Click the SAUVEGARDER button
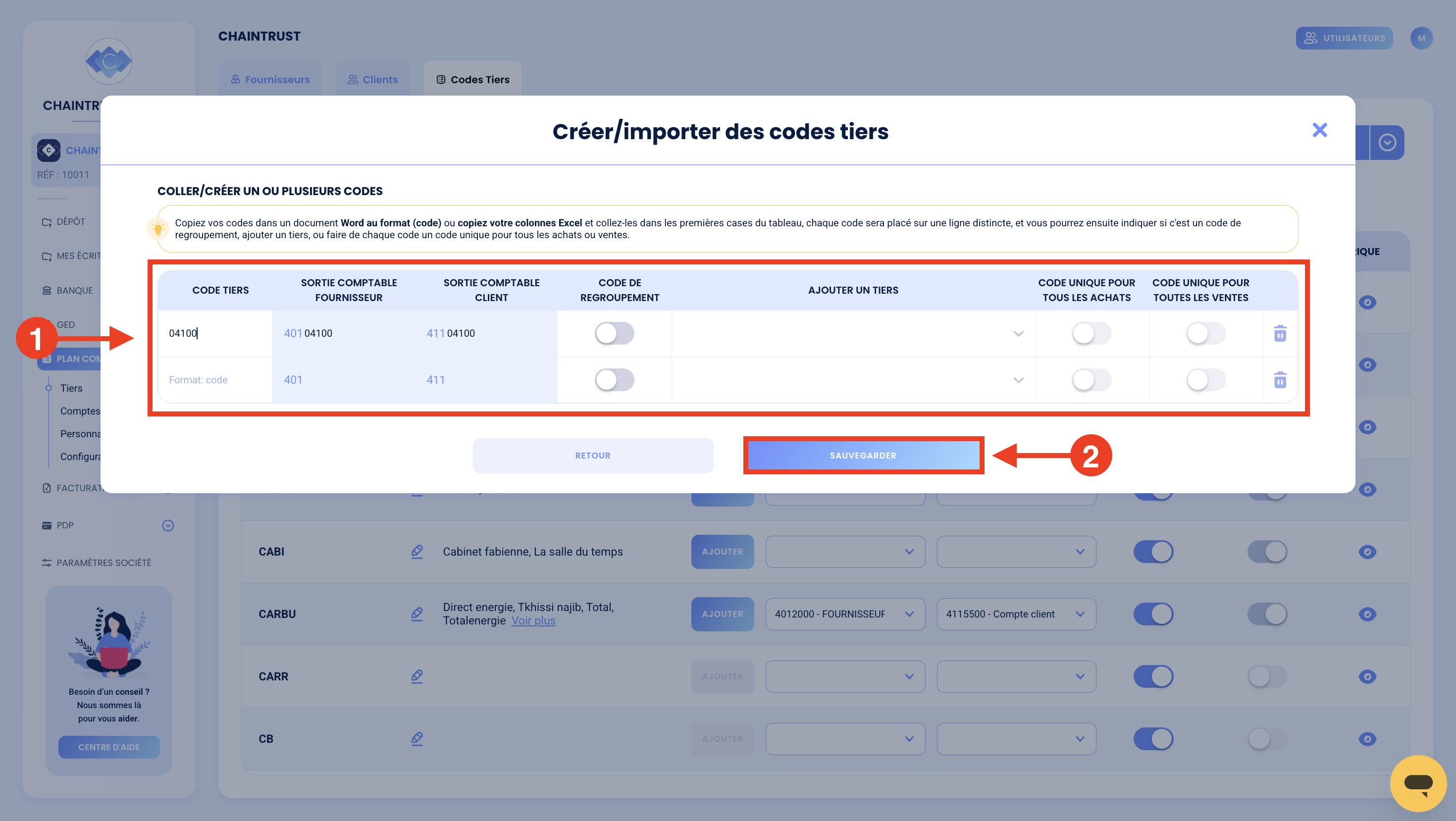This screenshot has width=1456, height=821. tap(863, 455)
